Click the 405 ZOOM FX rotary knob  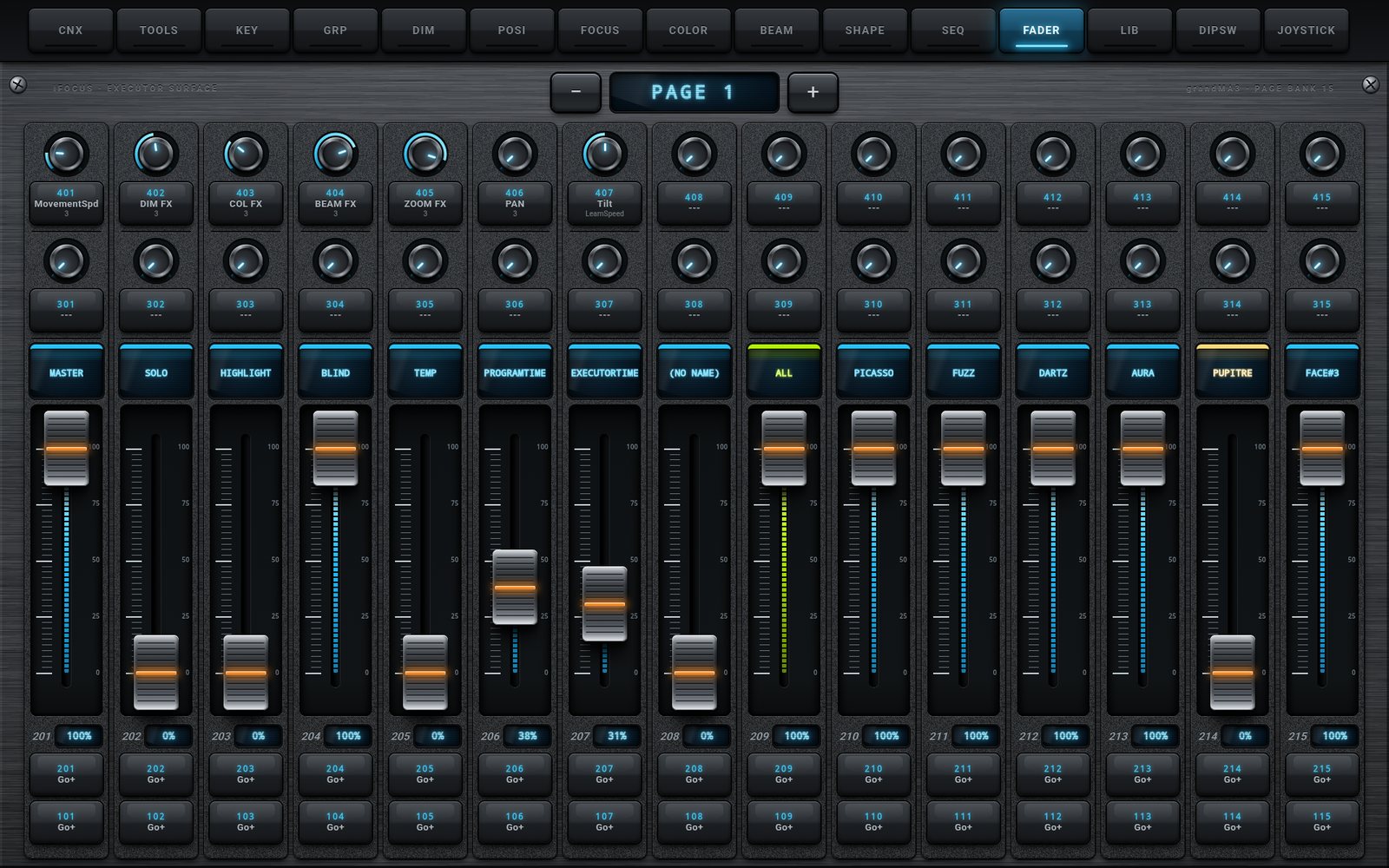click(x=425, y=155)
